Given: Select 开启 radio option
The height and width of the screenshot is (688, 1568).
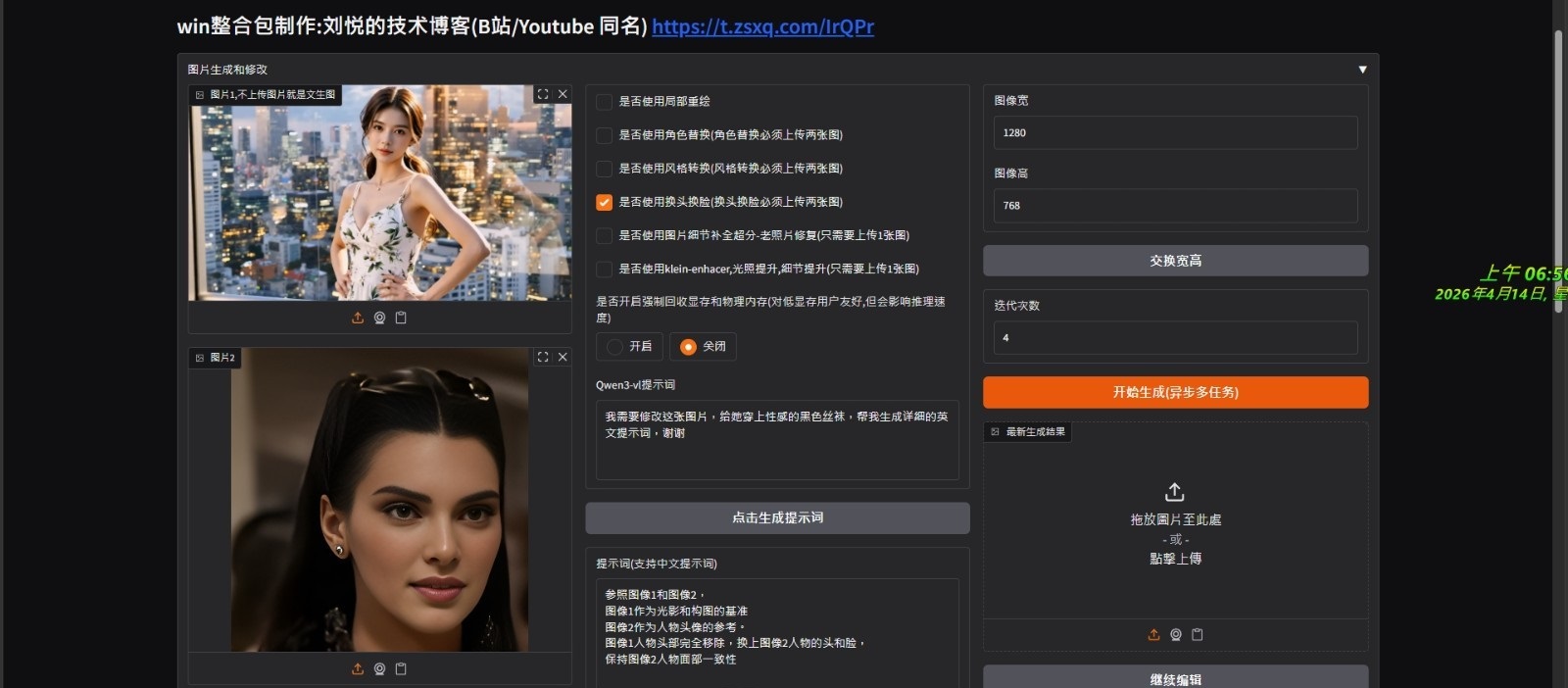Looking at the screenshot, I should click(615, 346).
